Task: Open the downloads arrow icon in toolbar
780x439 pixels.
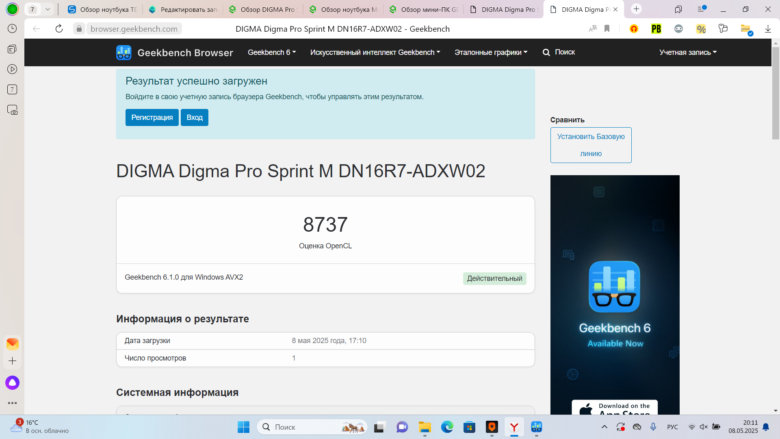Action: point(768,29)
